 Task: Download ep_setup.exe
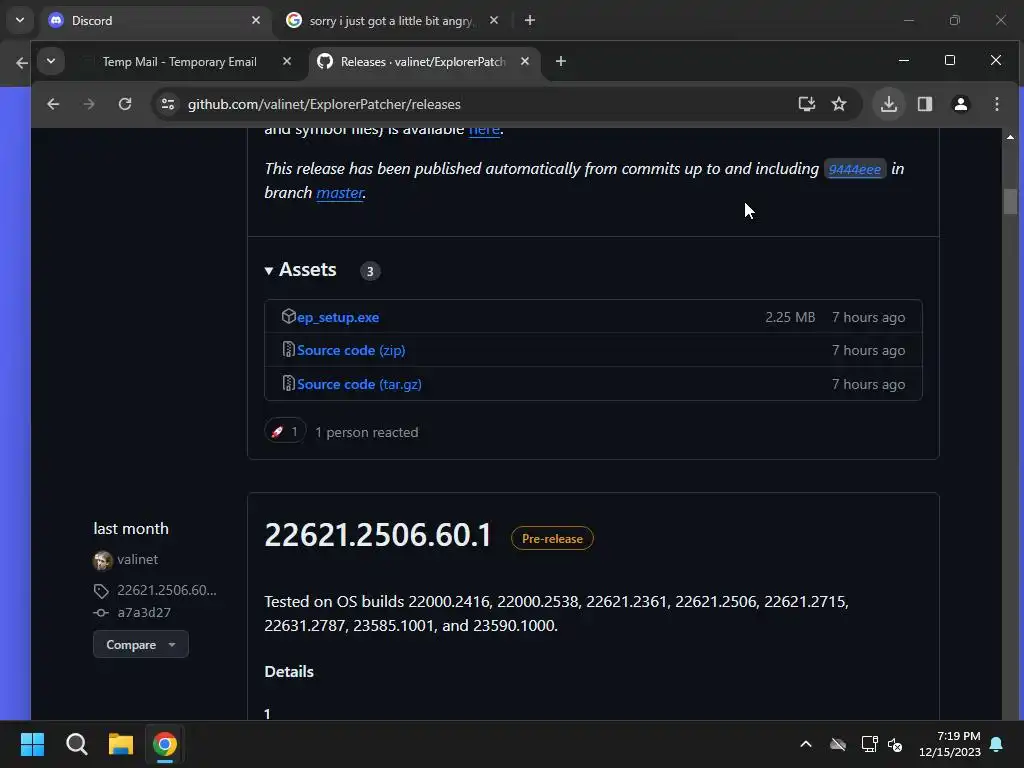338,317
